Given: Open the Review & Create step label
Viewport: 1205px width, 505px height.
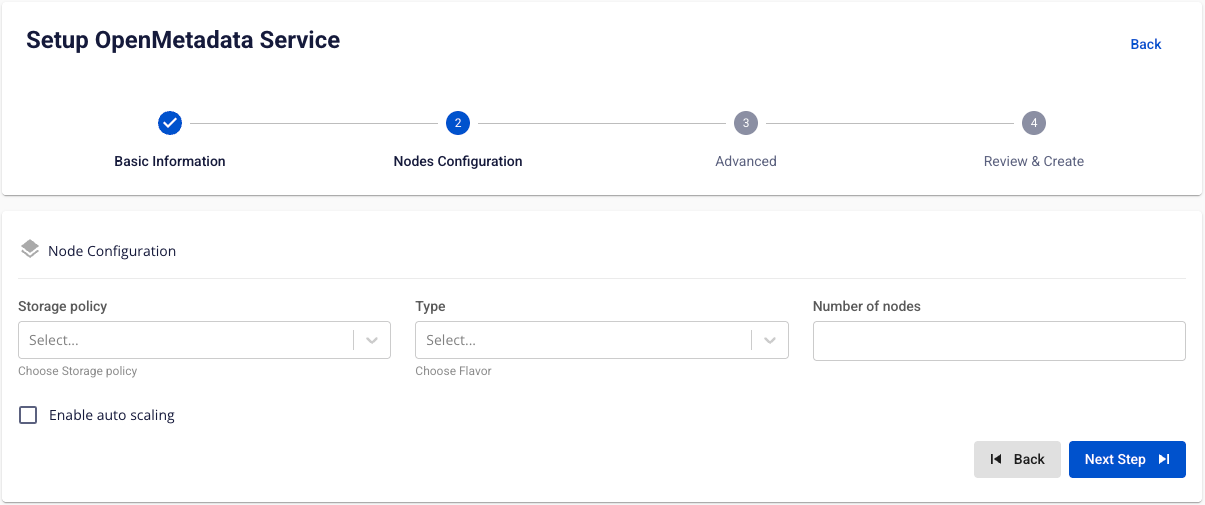Looking at the screenshot, I should tap(1034, 161).
